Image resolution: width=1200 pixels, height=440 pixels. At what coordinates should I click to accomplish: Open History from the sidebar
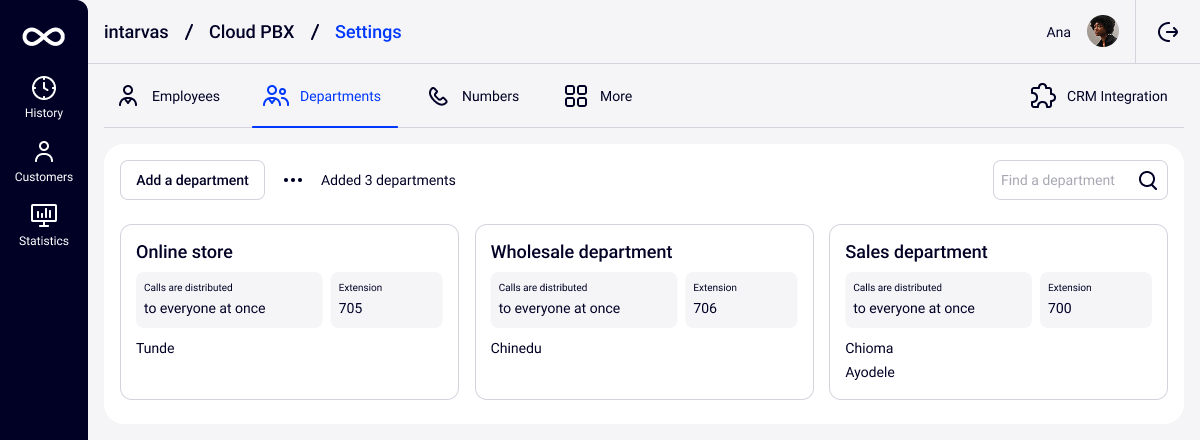[x=44, y=98]
